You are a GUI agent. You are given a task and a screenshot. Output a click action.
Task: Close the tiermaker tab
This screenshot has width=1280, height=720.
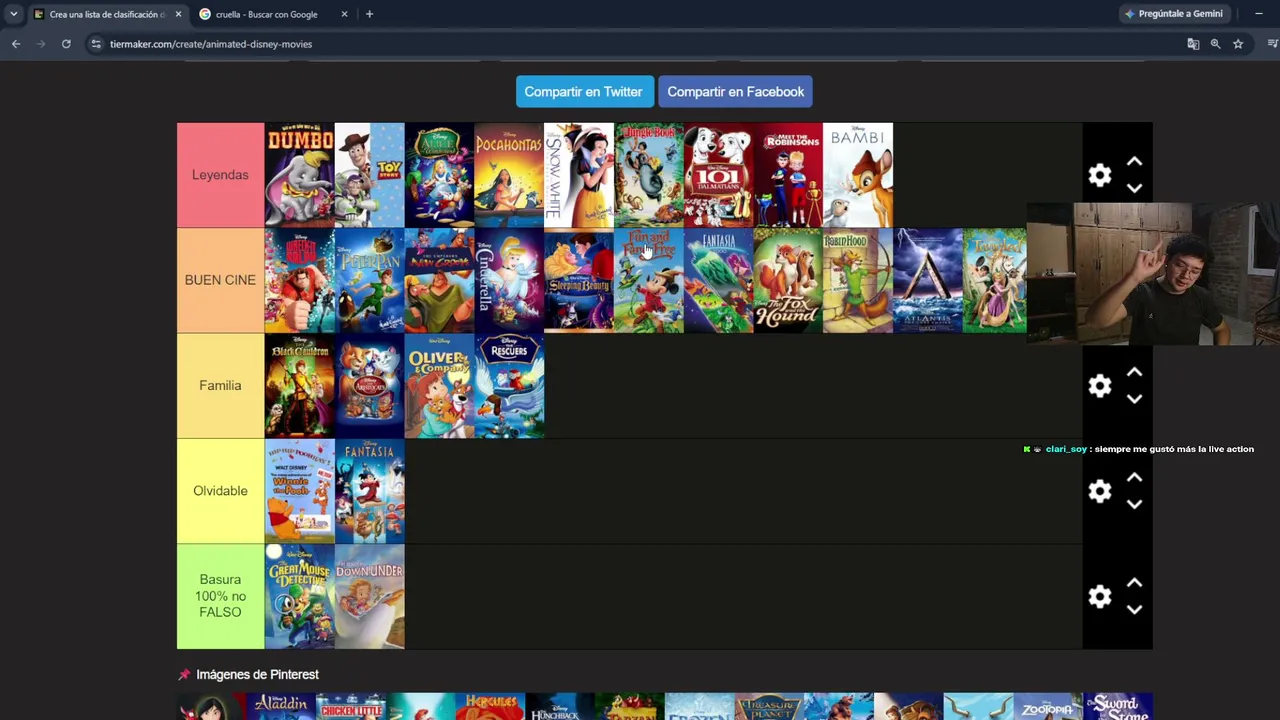[x=178, y=14]
